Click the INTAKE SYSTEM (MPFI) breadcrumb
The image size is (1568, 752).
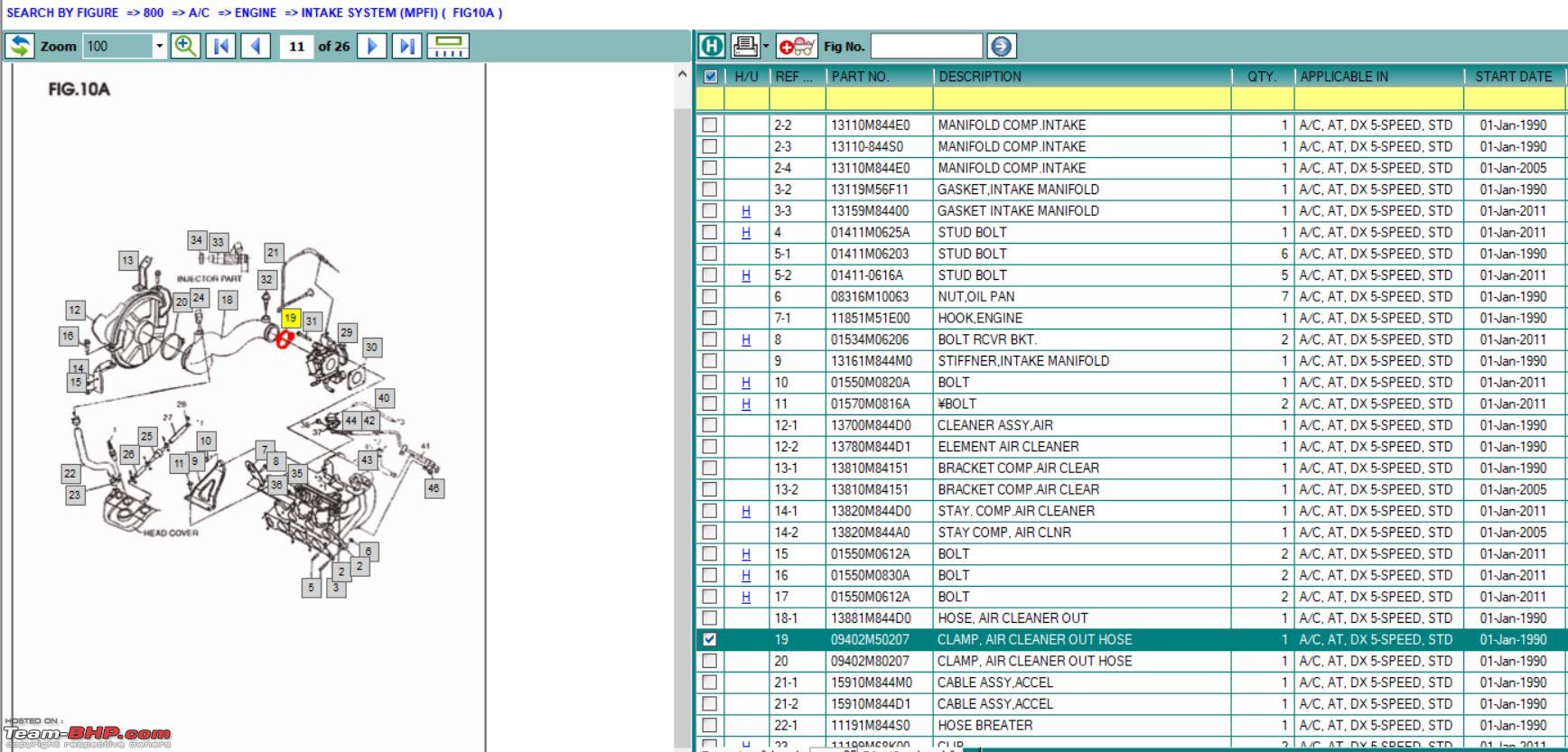click(x=369, y=13)
